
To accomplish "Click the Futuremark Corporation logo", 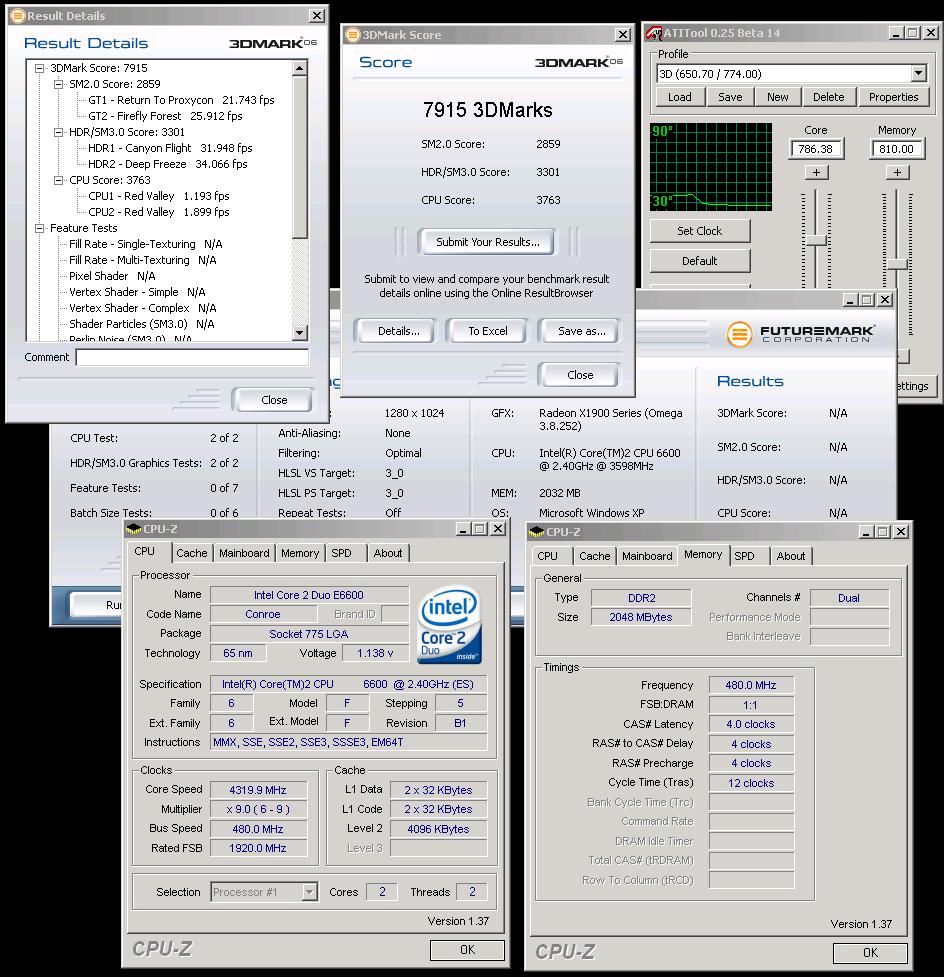I will coord(799,334).
